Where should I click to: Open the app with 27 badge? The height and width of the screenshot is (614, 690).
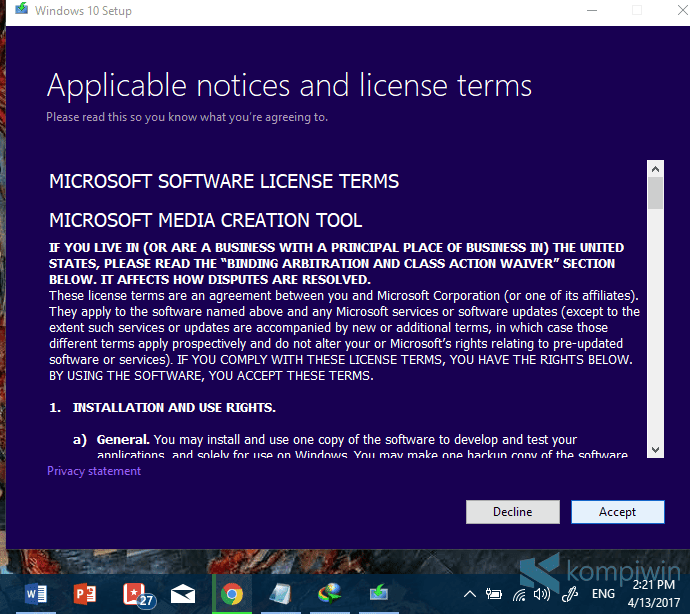pyautogui.click(x=137, y=594)
